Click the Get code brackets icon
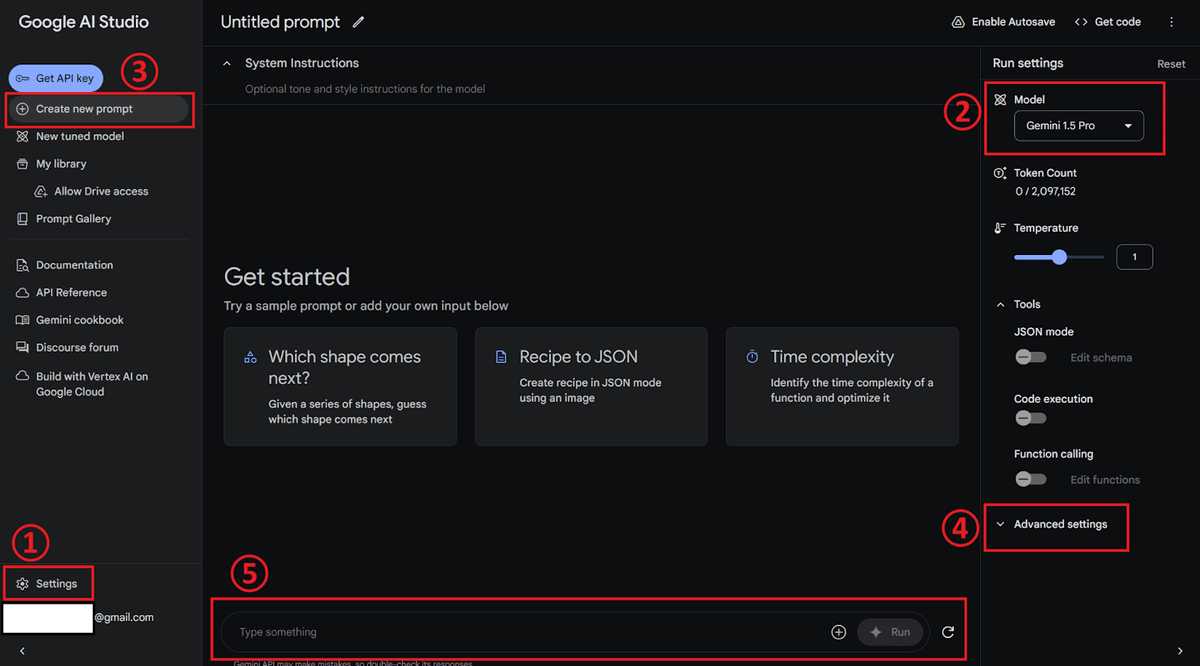 pyautogui.click(x=1081, y=22)
